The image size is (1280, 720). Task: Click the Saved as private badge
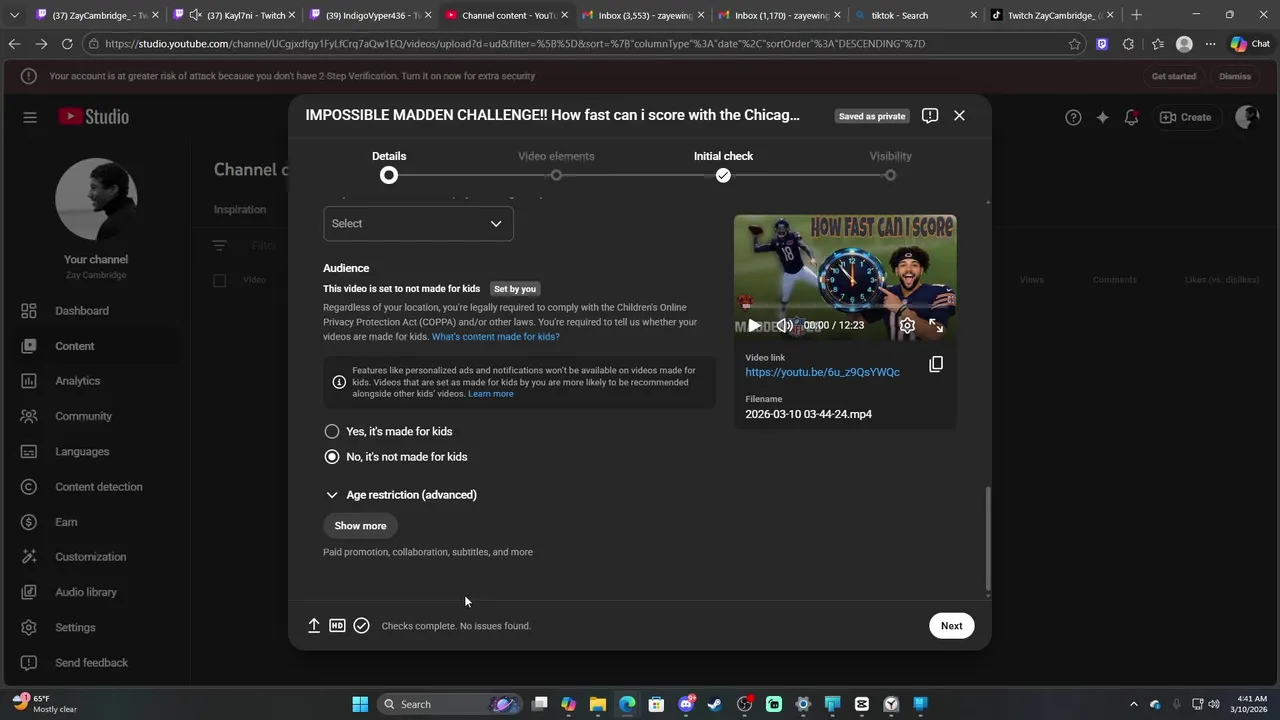(872, 116)
